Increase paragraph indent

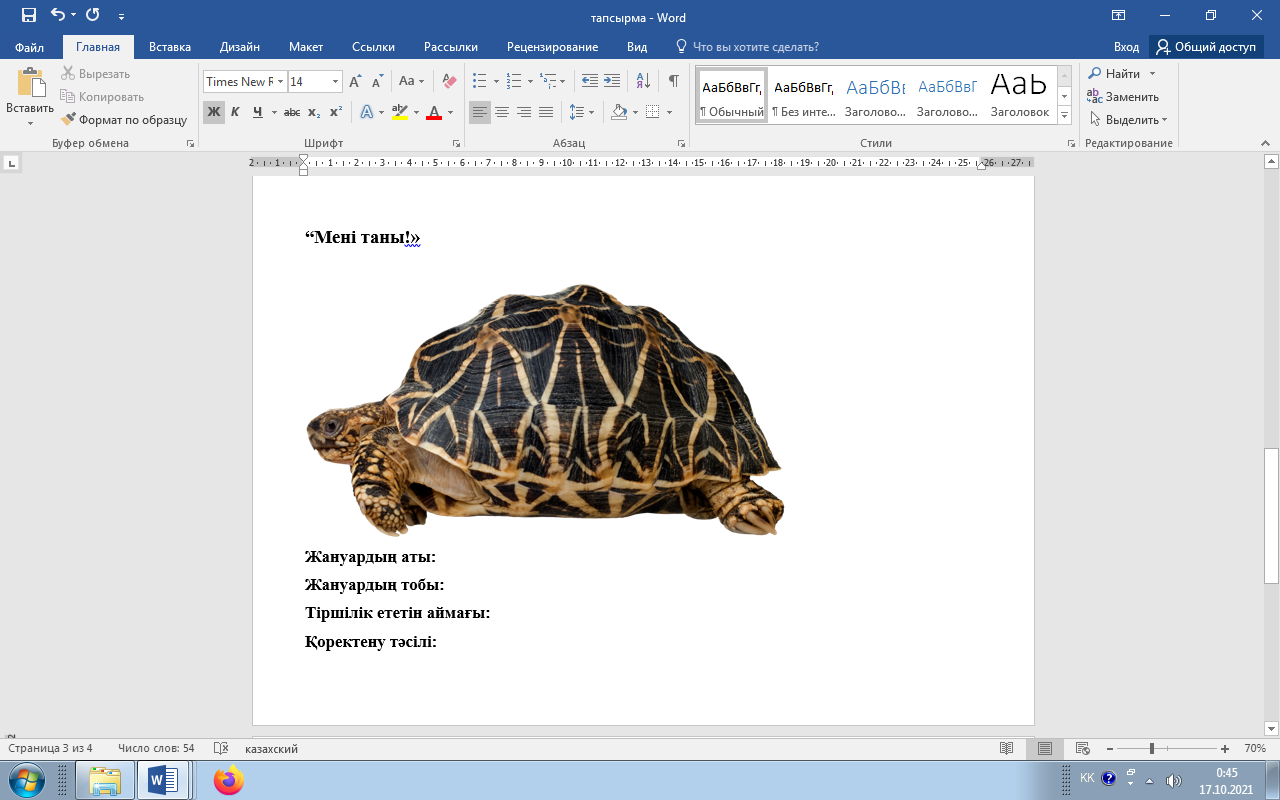coord(612,81)
